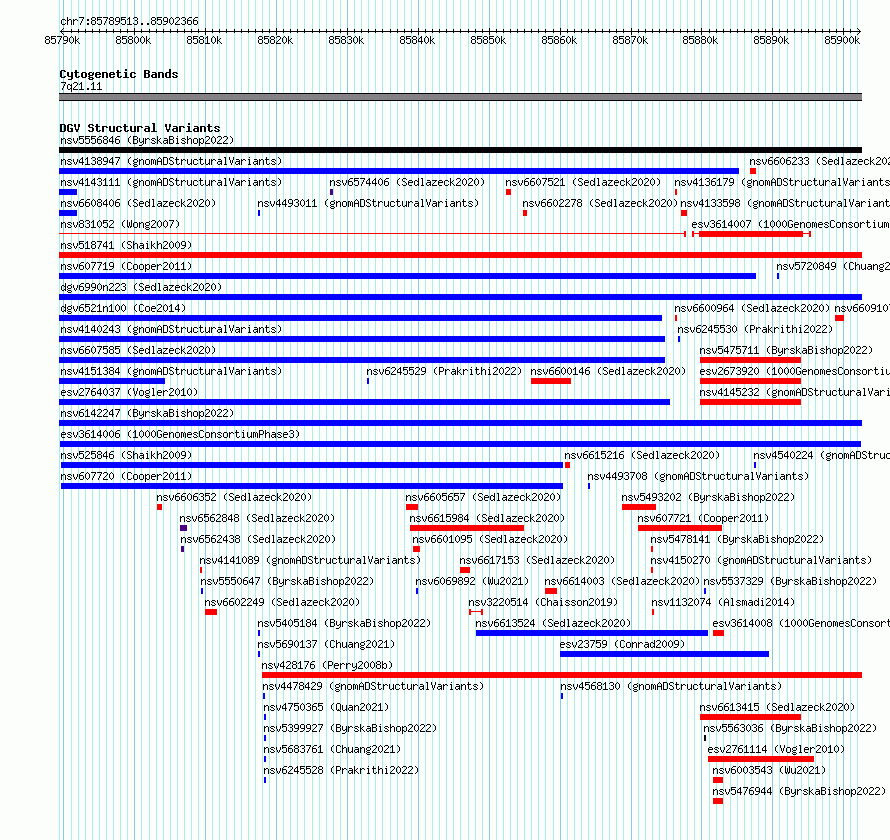Select the black nsv5556846 variant bar
This screenshot has width=890, height=840.
(x=460, y=150)
